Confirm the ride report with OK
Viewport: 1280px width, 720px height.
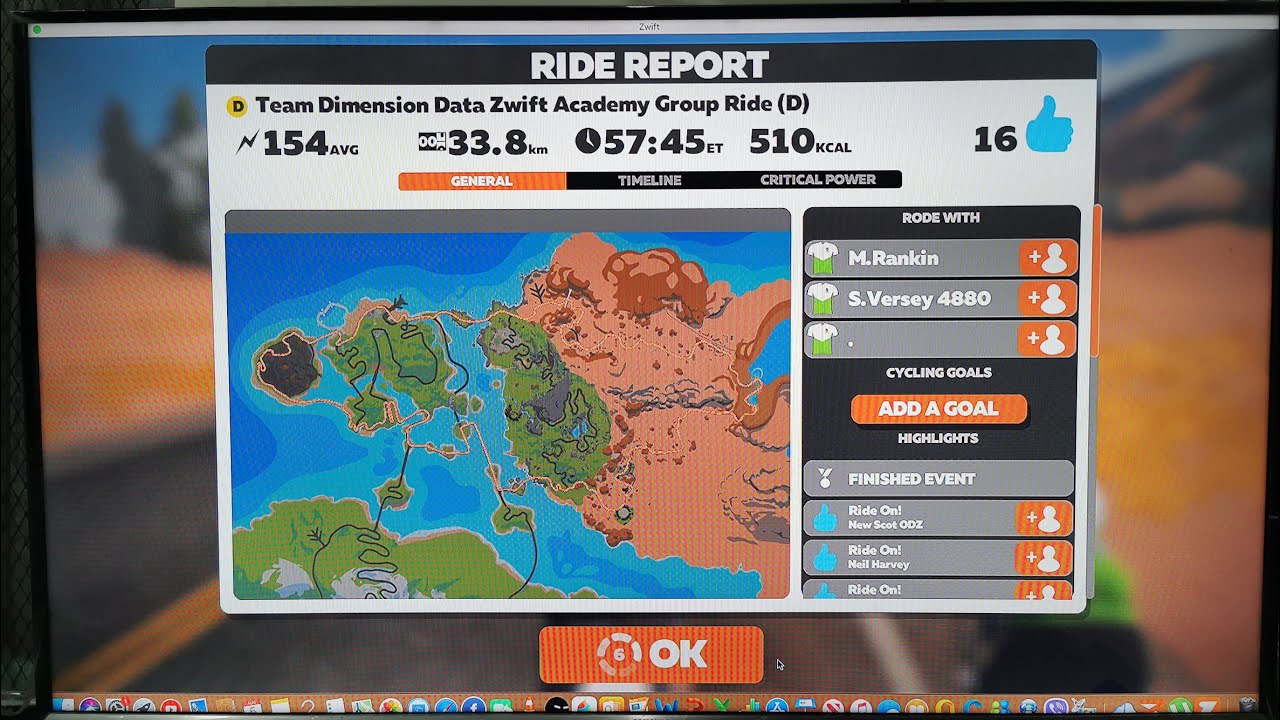651,654
